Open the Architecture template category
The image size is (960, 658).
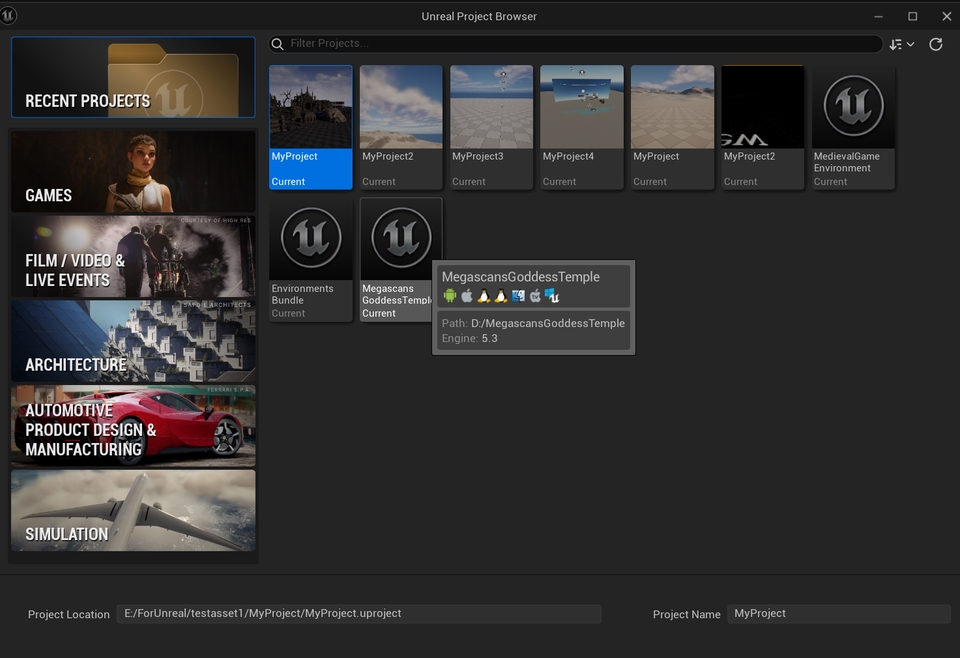(133, 341)
